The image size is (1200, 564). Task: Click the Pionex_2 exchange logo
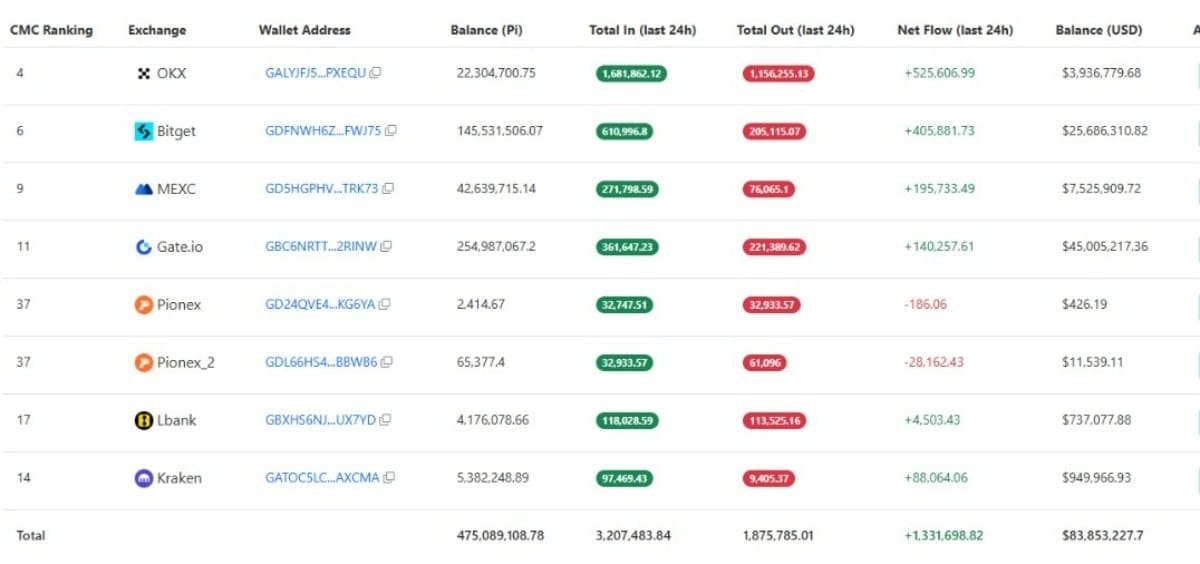click(144, 363)
